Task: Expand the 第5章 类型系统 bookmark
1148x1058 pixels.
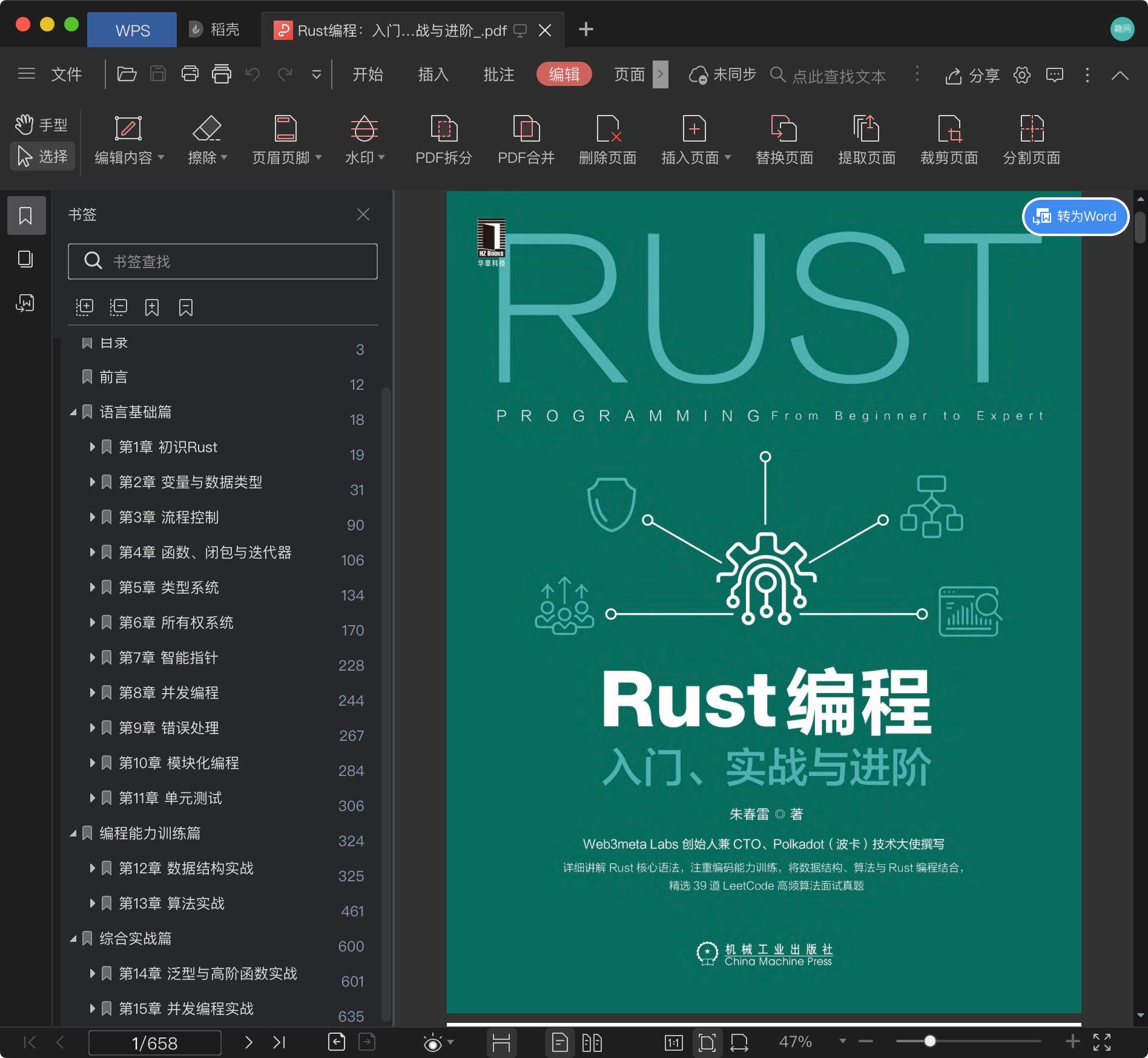Action: click(x=93, y=587)
